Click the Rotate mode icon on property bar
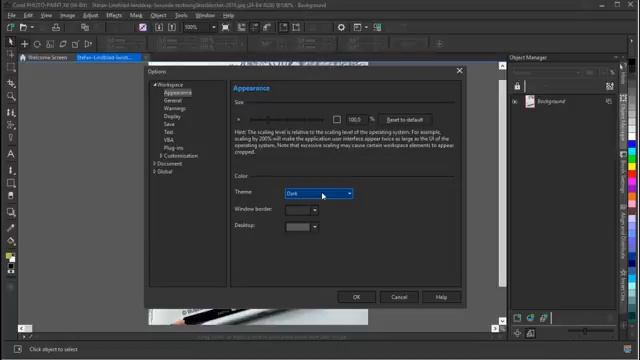 [37, 44]
